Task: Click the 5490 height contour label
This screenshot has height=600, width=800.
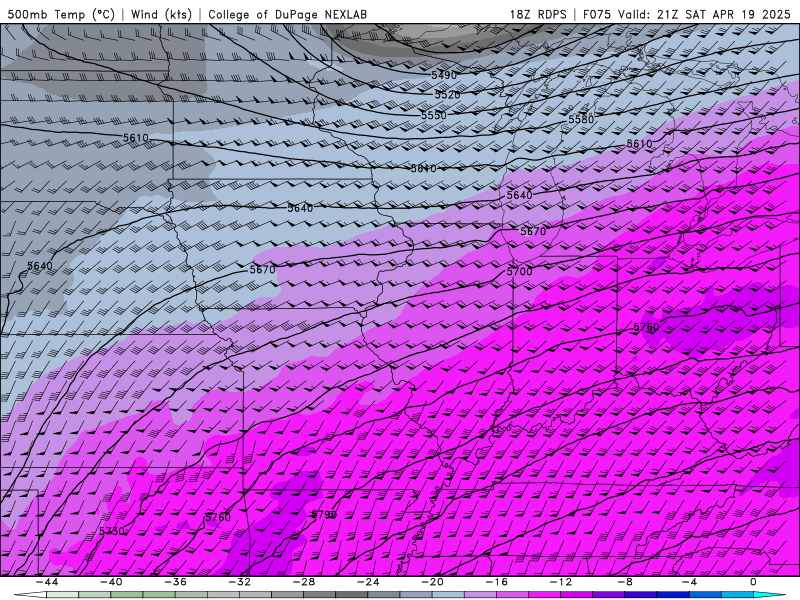Action: coord(444,76)
